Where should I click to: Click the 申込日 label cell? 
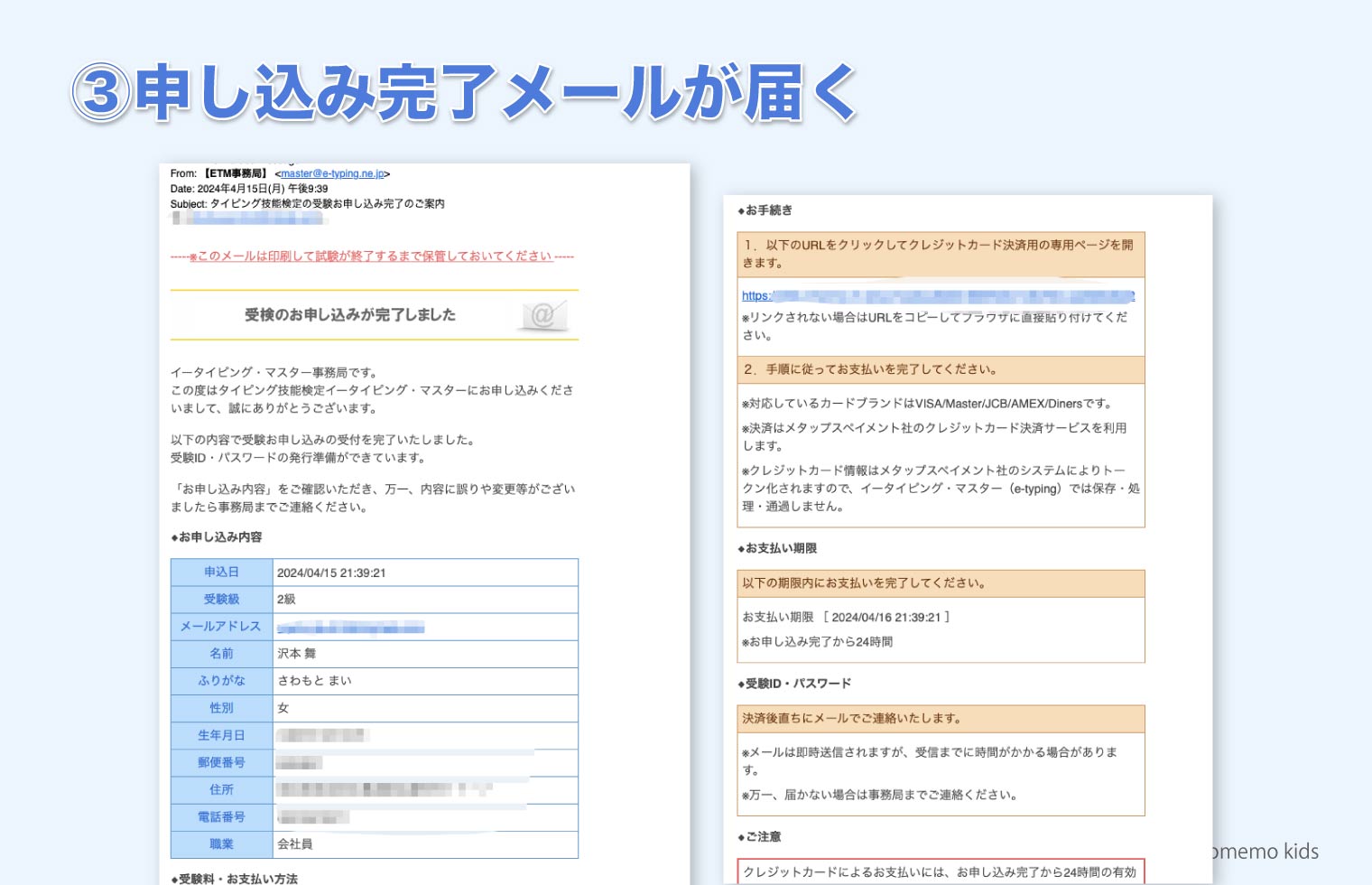(222, 573)
